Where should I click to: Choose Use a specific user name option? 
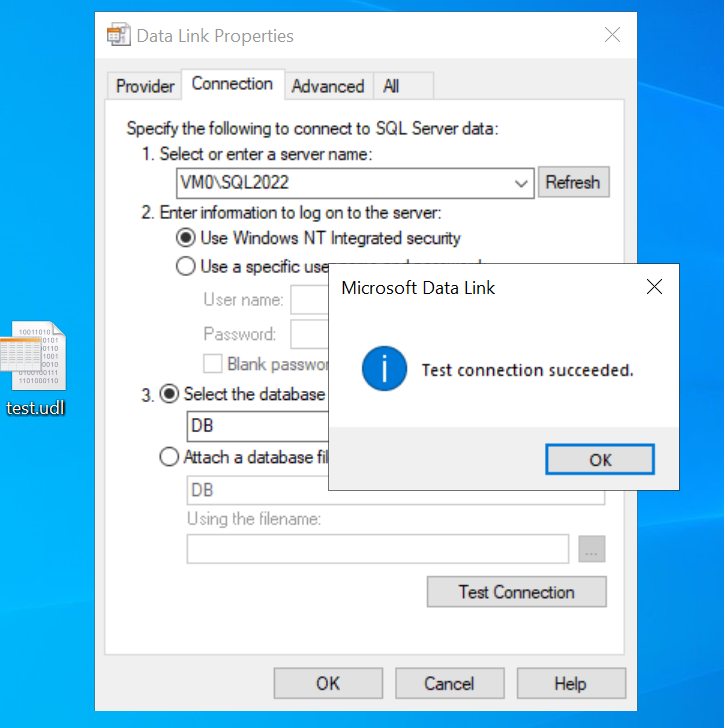pyautogui.click(x=185, y=266)
